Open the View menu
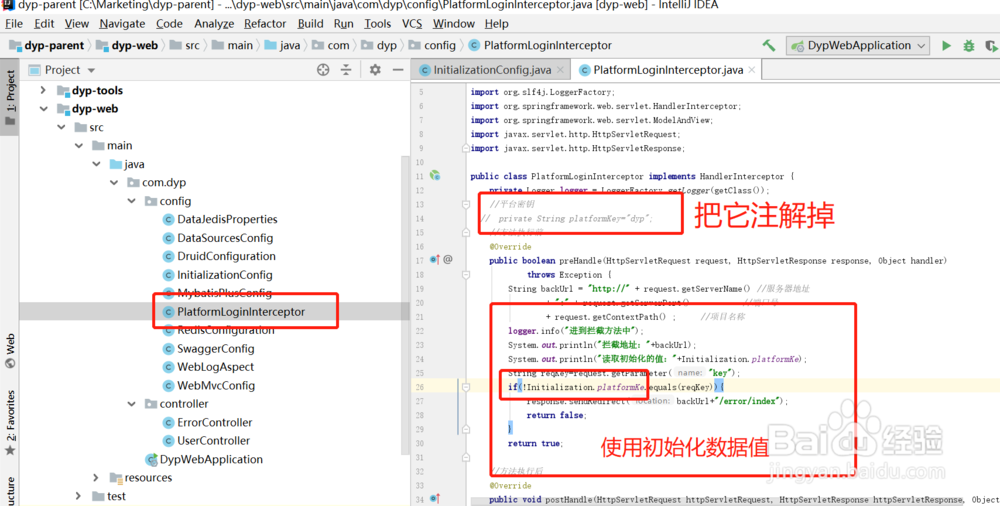1000x506 pixels. [x=77, y=24]
